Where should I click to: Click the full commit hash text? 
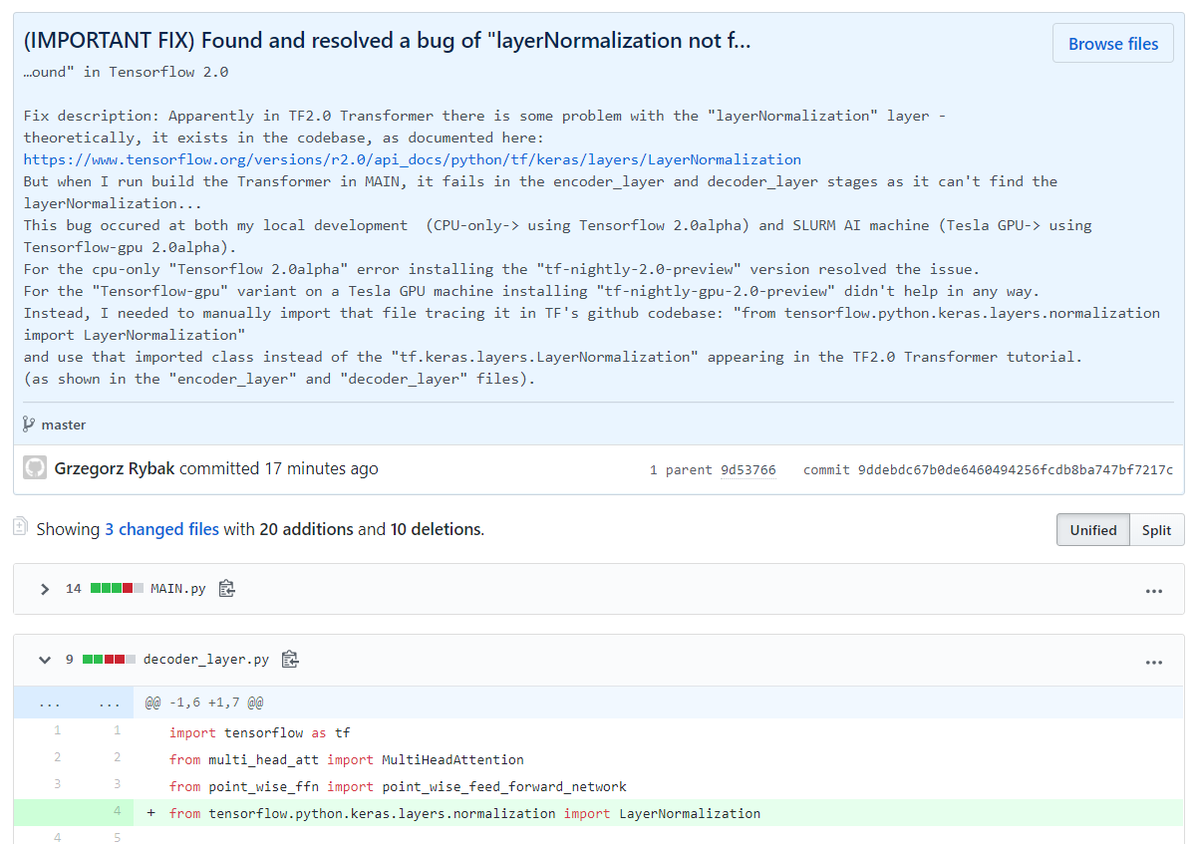coord(1015,470)
